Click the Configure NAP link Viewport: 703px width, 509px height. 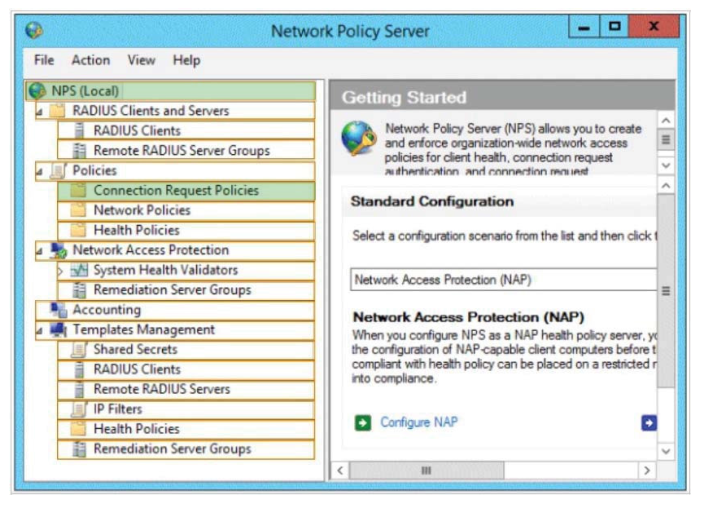tap(419, 422)
